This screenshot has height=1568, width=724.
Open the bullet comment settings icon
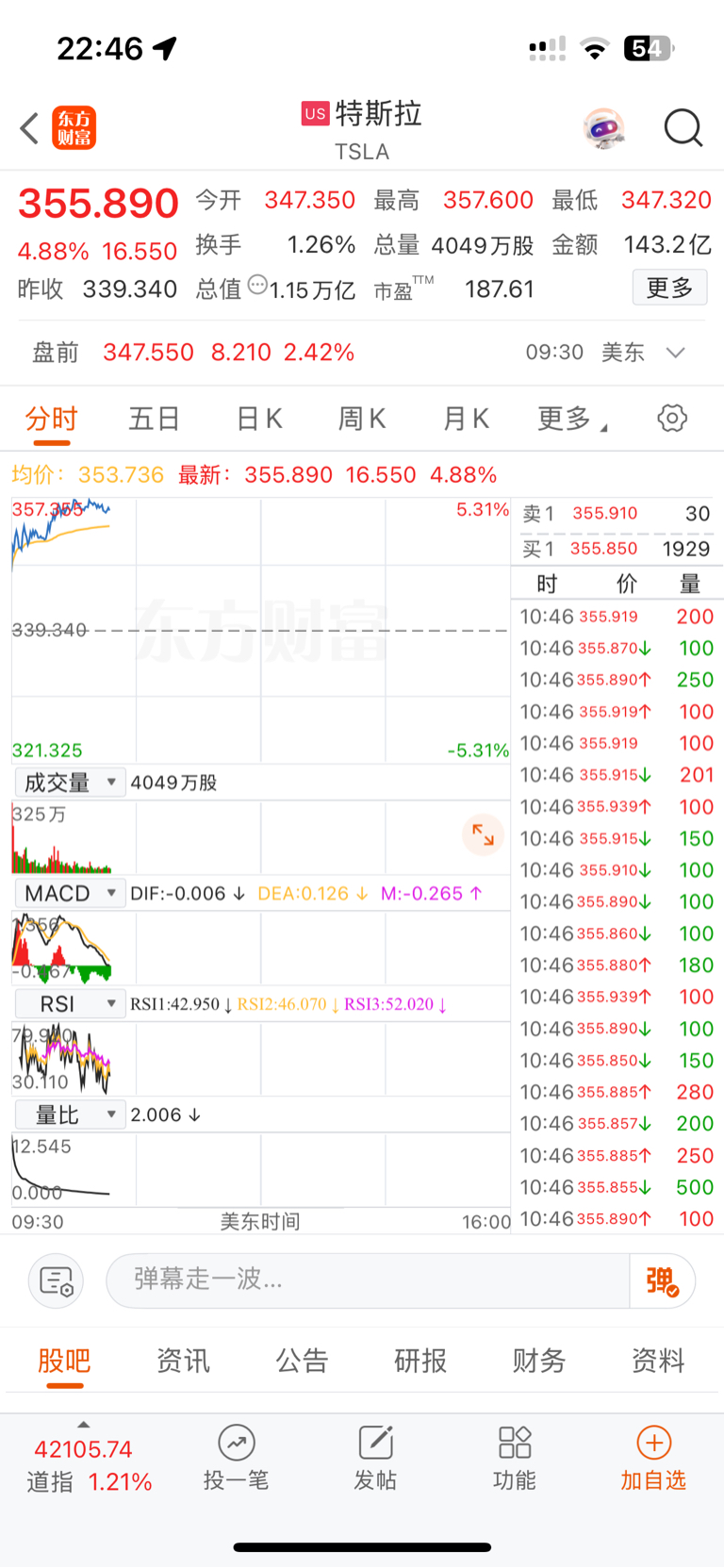click(x=57, y=1280)
